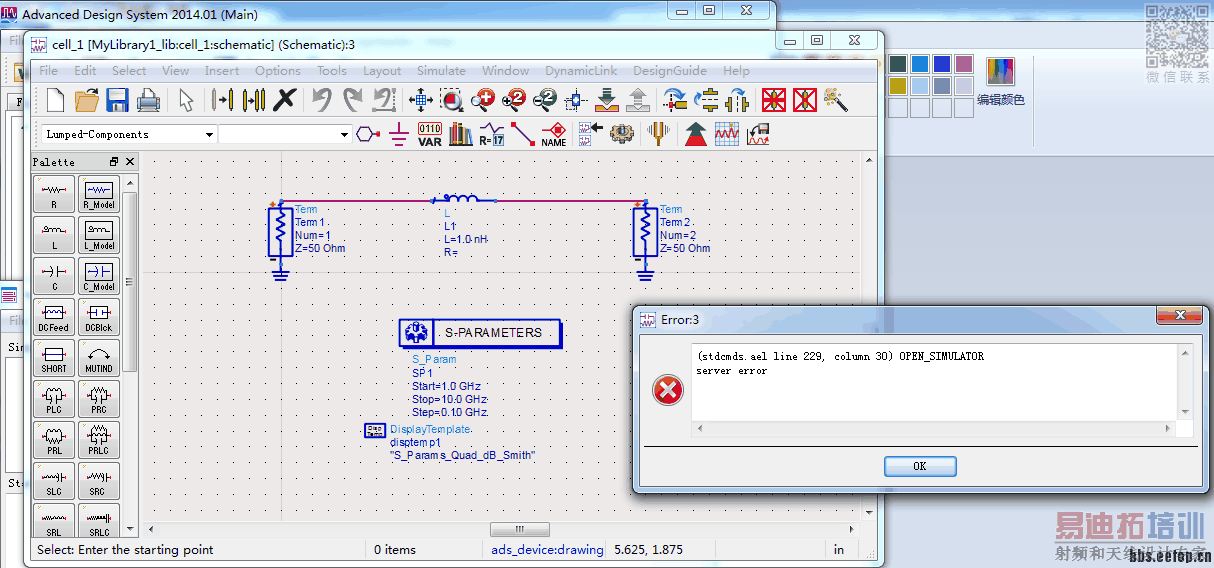1214x568 pixels.
Task: Zoom in with the red plus magnifier
Action: (x=483, y=99)
